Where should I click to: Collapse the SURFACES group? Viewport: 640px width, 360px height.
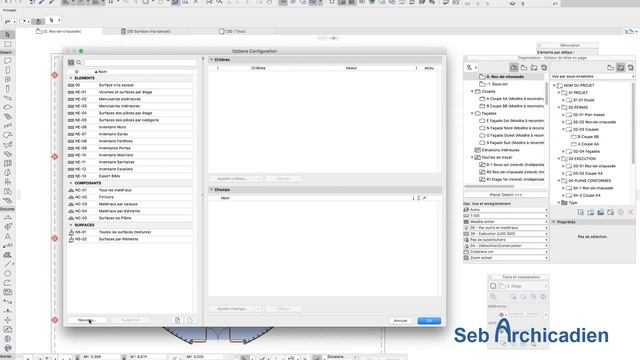pyautogui.click(x=71, y=225)
